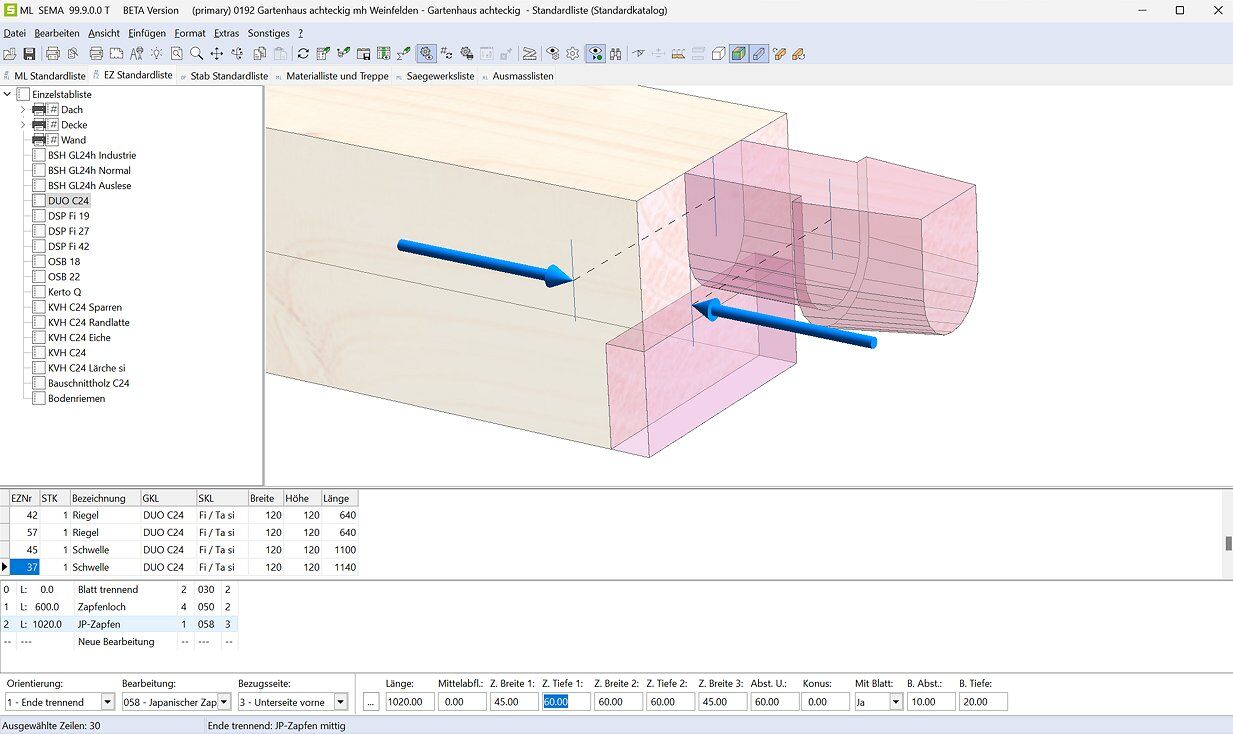Click the paper airplane toolbar icon
Image resolution: width=1233 pixels, height=734 pixels.
coord(637,53)
